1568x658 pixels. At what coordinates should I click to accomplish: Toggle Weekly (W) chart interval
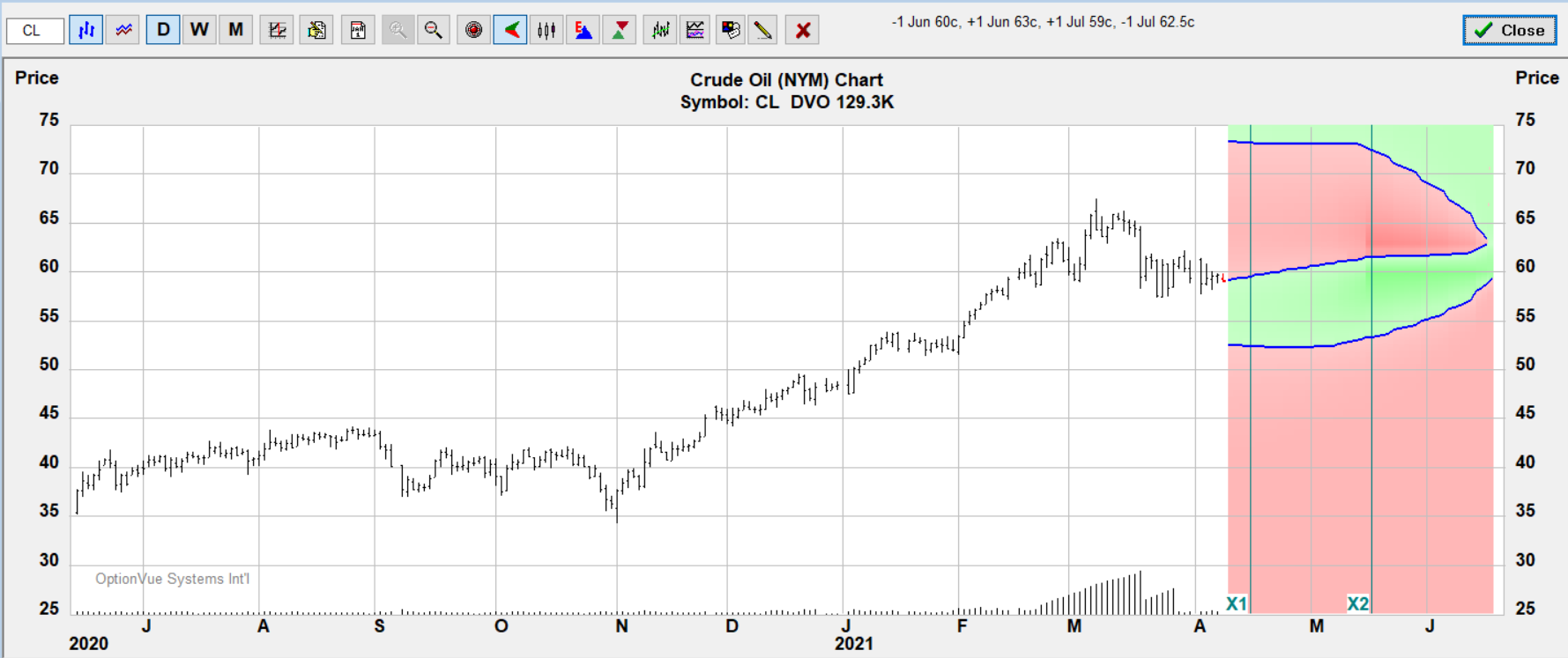point(199,30)
